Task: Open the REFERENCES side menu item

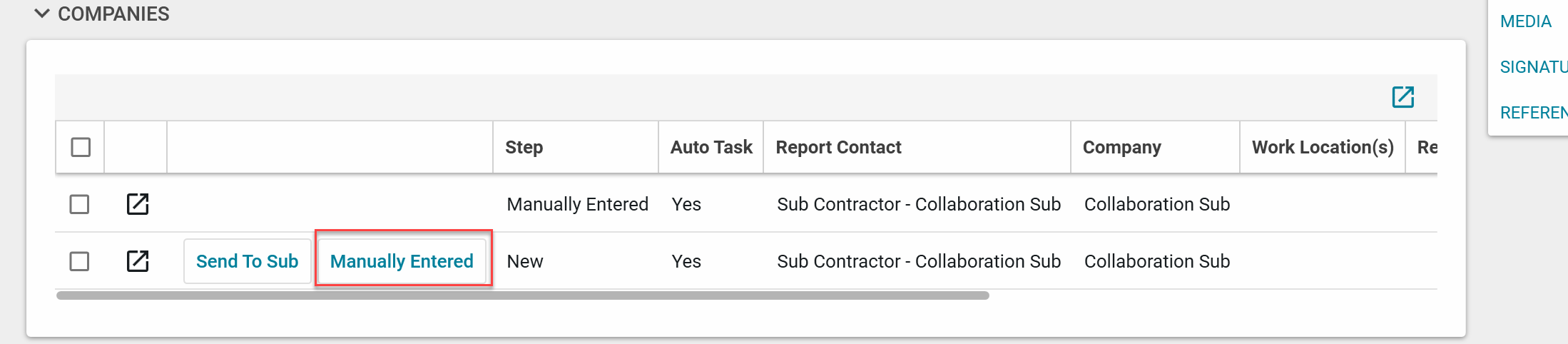Action: pos(1534,113)
